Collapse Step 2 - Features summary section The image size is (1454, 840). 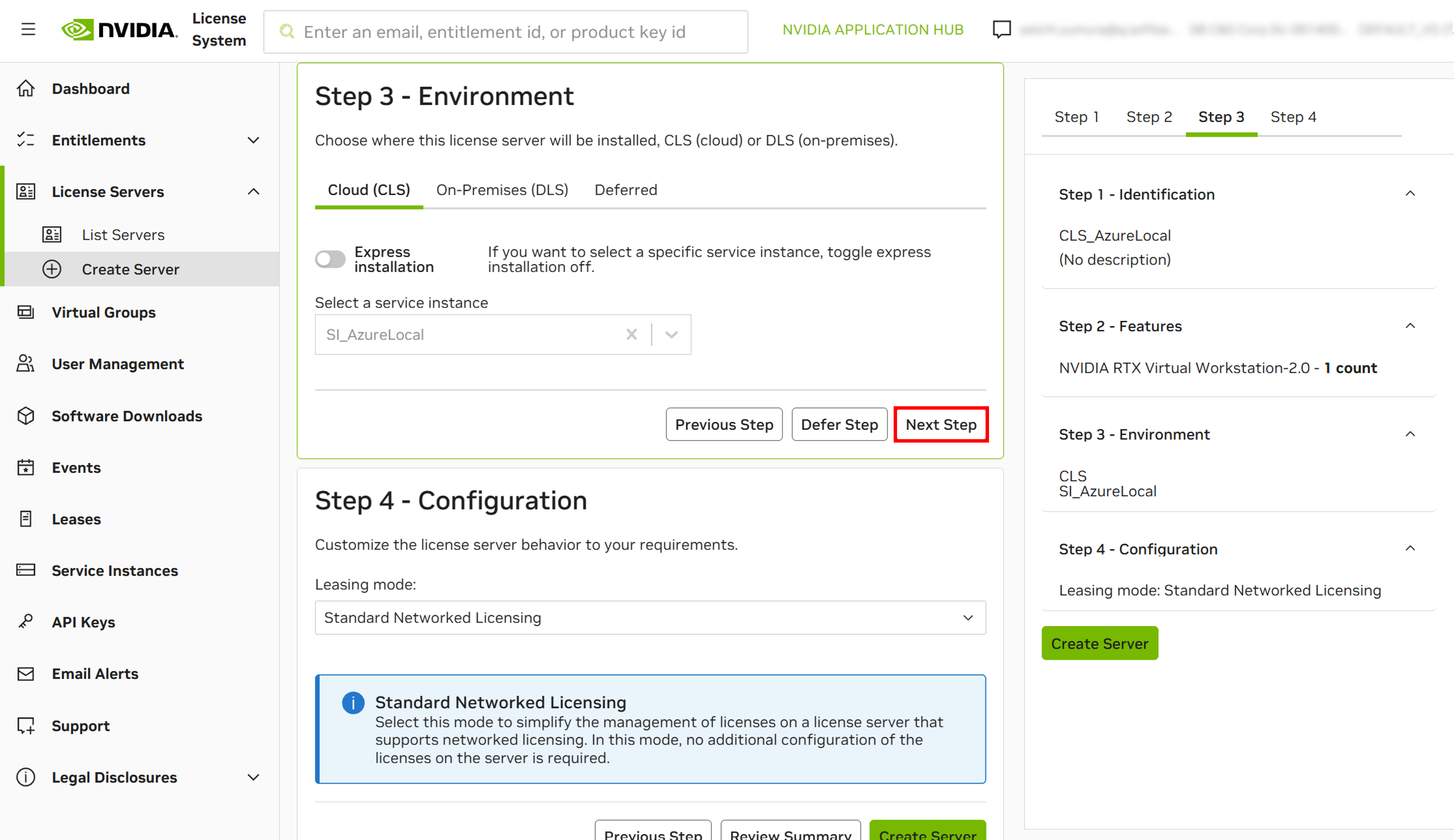click(1410, 326)
